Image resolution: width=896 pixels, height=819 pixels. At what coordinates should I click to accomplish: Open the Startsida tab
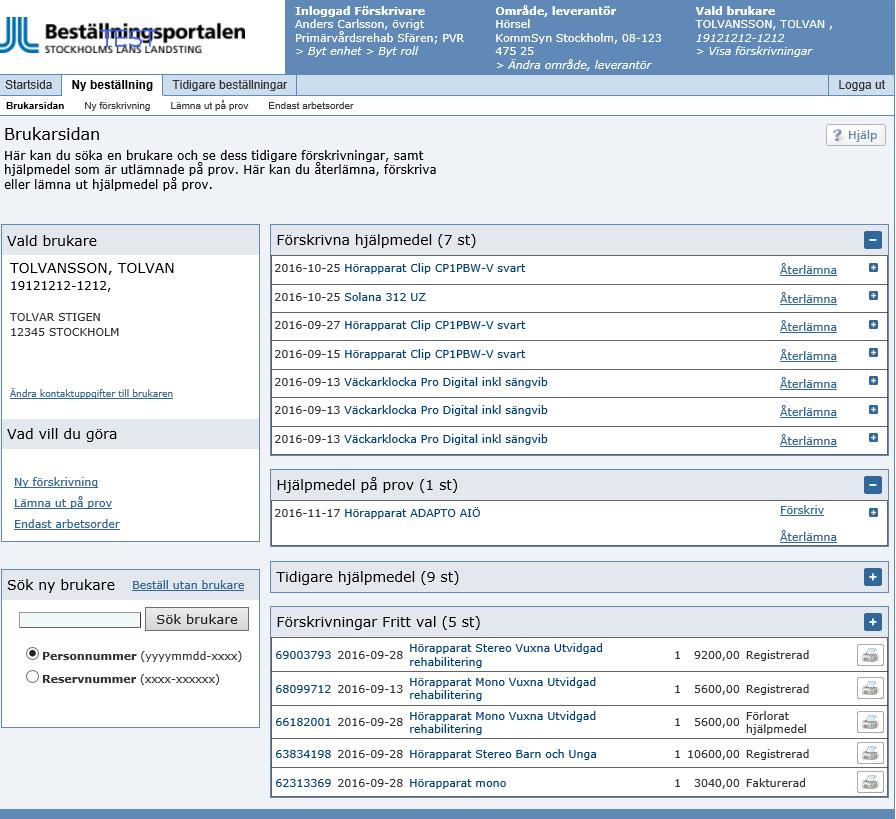[x=29, y=85]
